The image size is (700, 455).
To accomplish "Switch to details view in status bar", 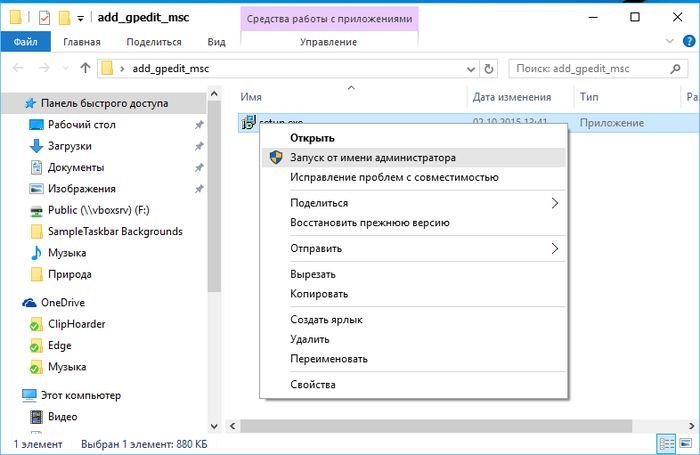I will [x=666, y=442].
